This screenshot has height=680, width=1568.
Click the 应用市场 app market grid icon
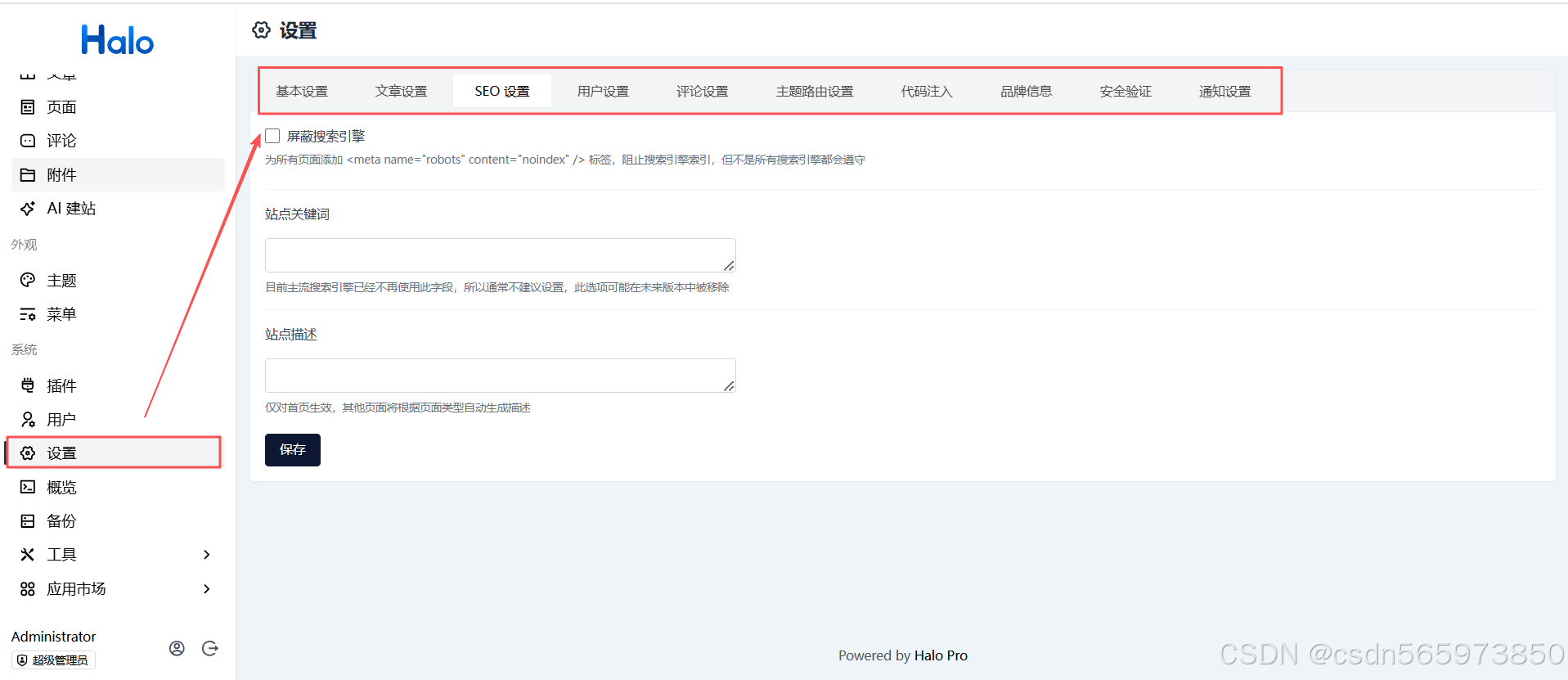[x=28, y=589]
